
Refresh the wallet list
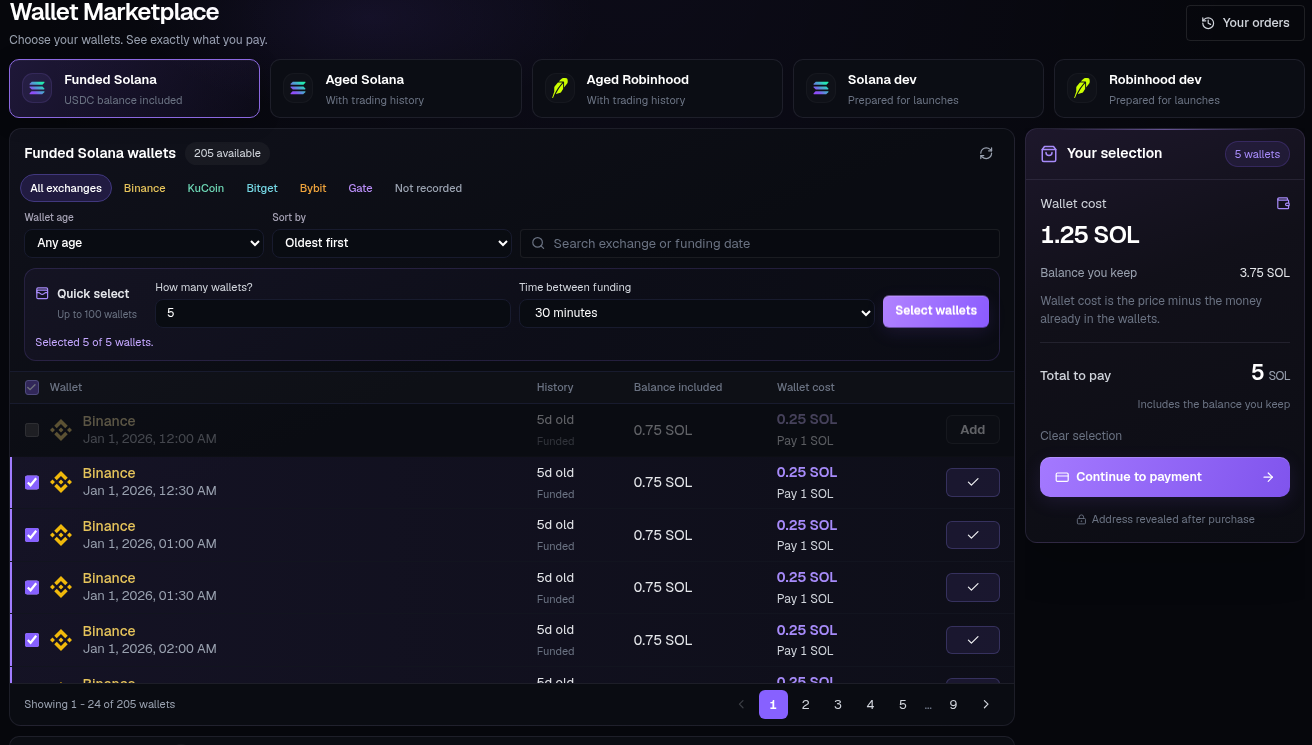[x=986, y=153]
